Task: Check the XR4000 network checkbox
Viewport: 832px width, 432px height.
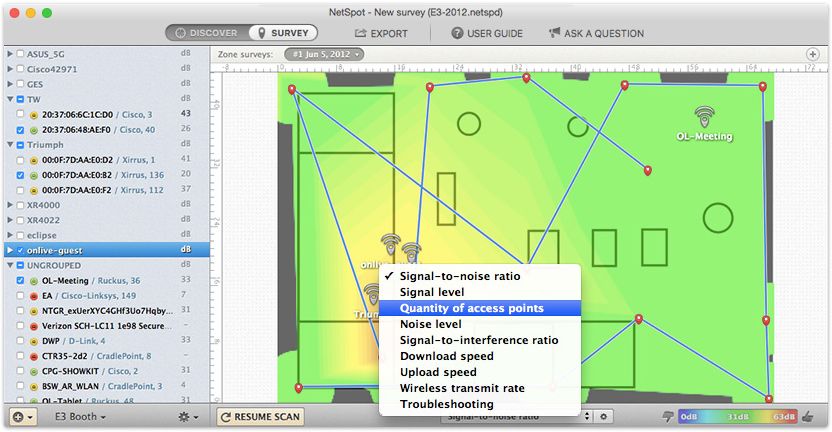Action: click(20, 205)
